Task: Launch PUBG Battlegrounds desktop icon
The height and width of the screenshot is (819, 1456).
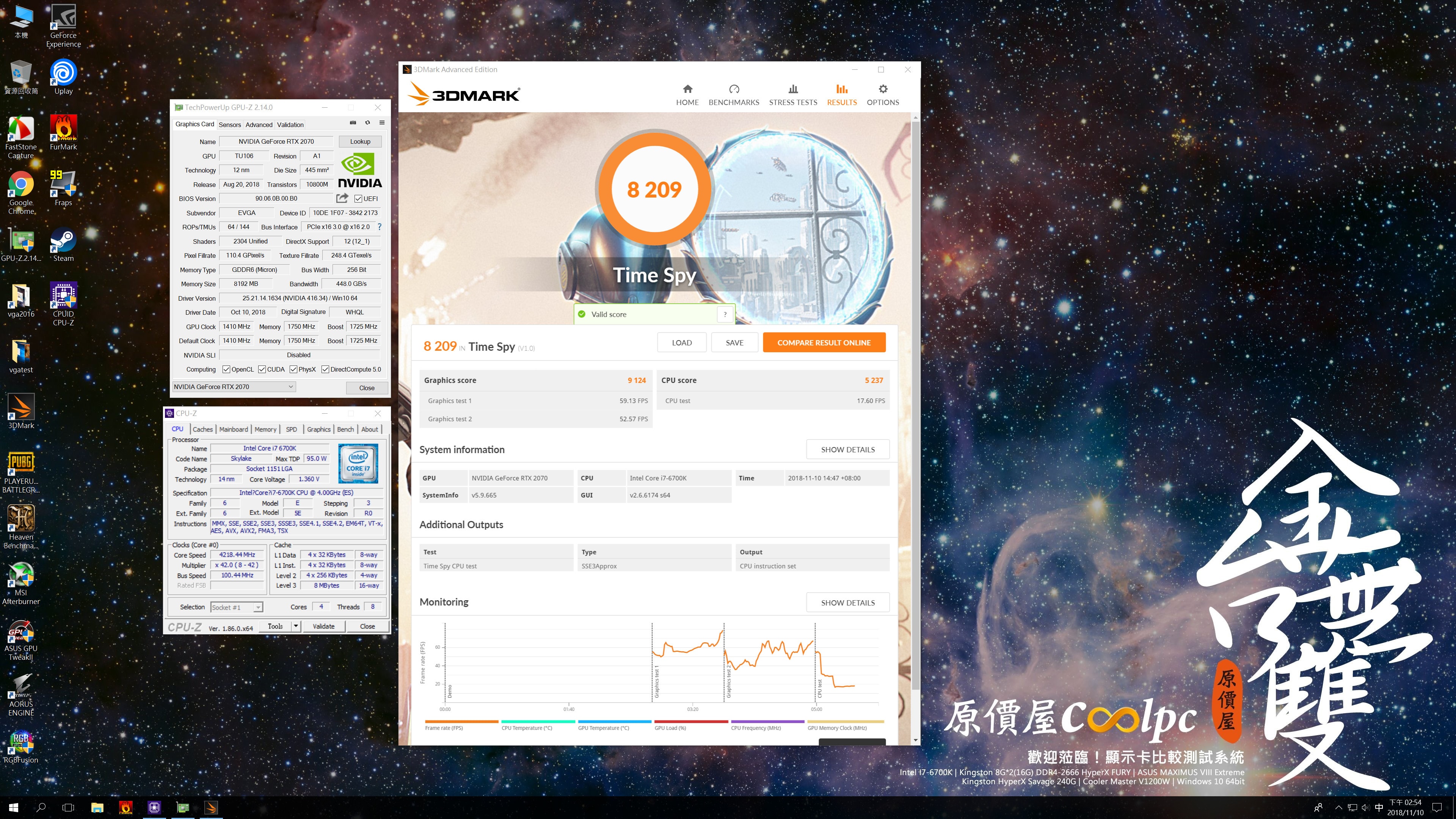Action: coord(21,472)
